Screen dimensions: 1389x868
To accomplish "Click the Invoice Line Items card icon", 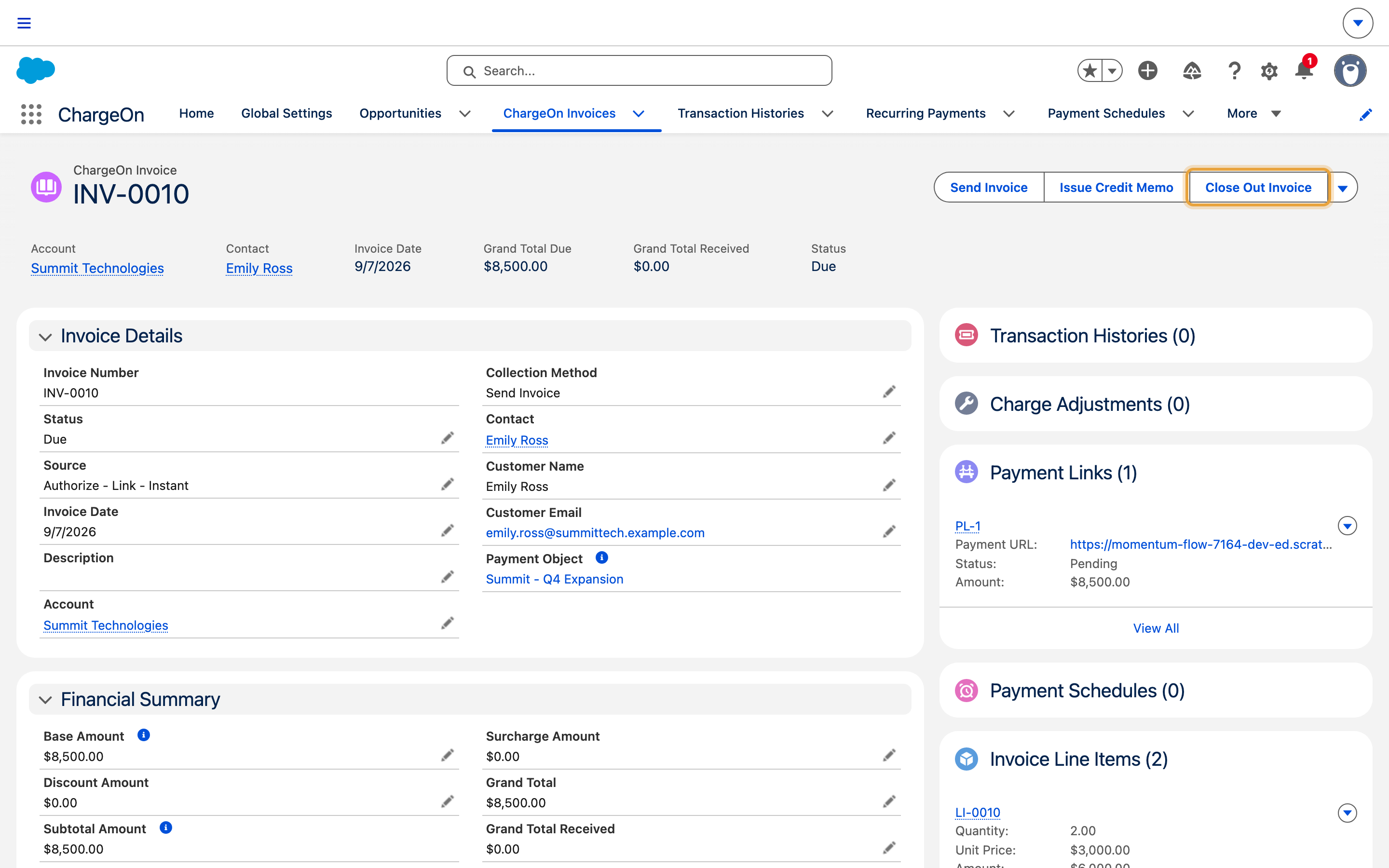I will click(967, 759).
